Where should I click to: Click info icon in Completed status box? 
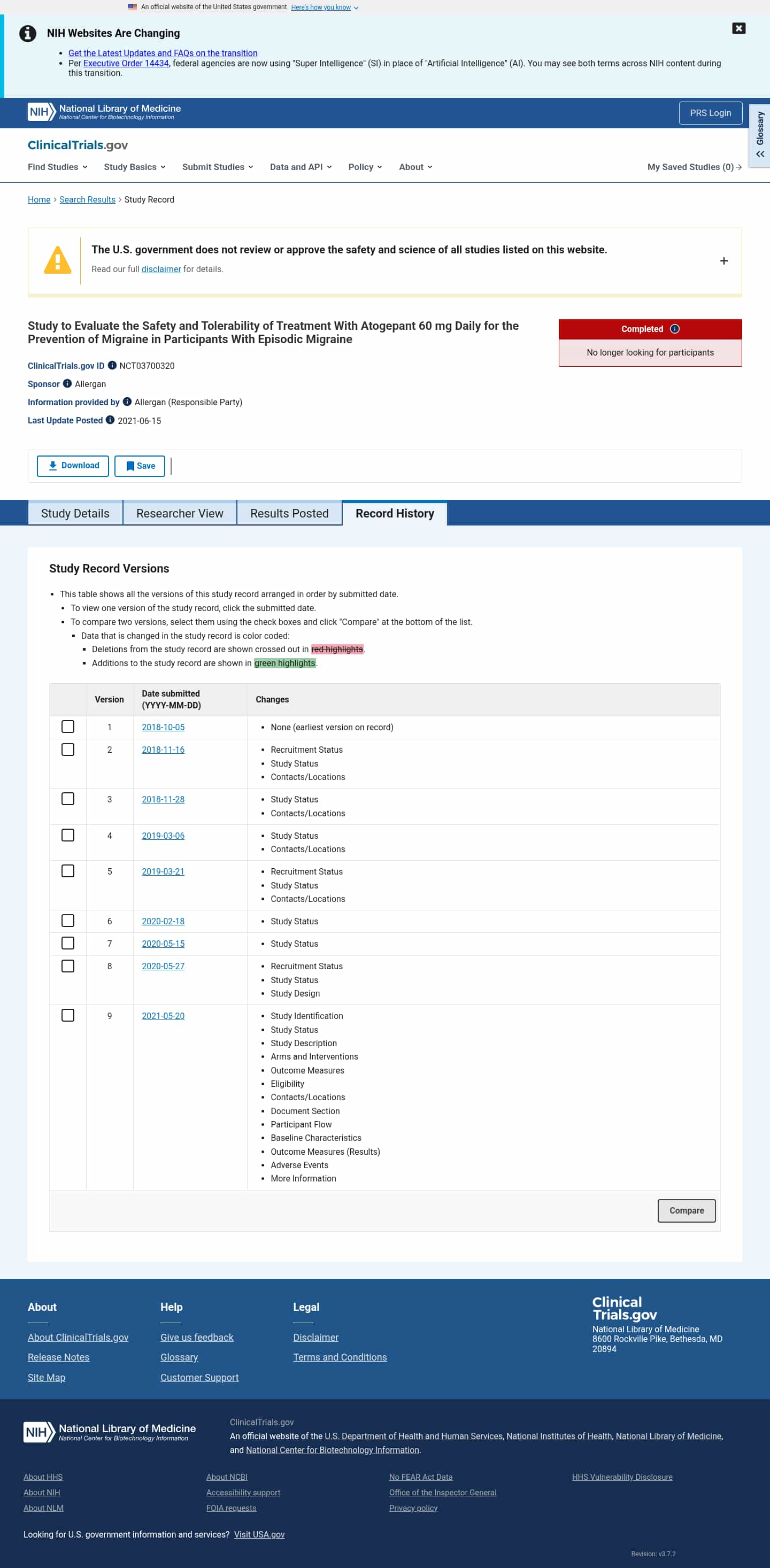click(674, 329)
